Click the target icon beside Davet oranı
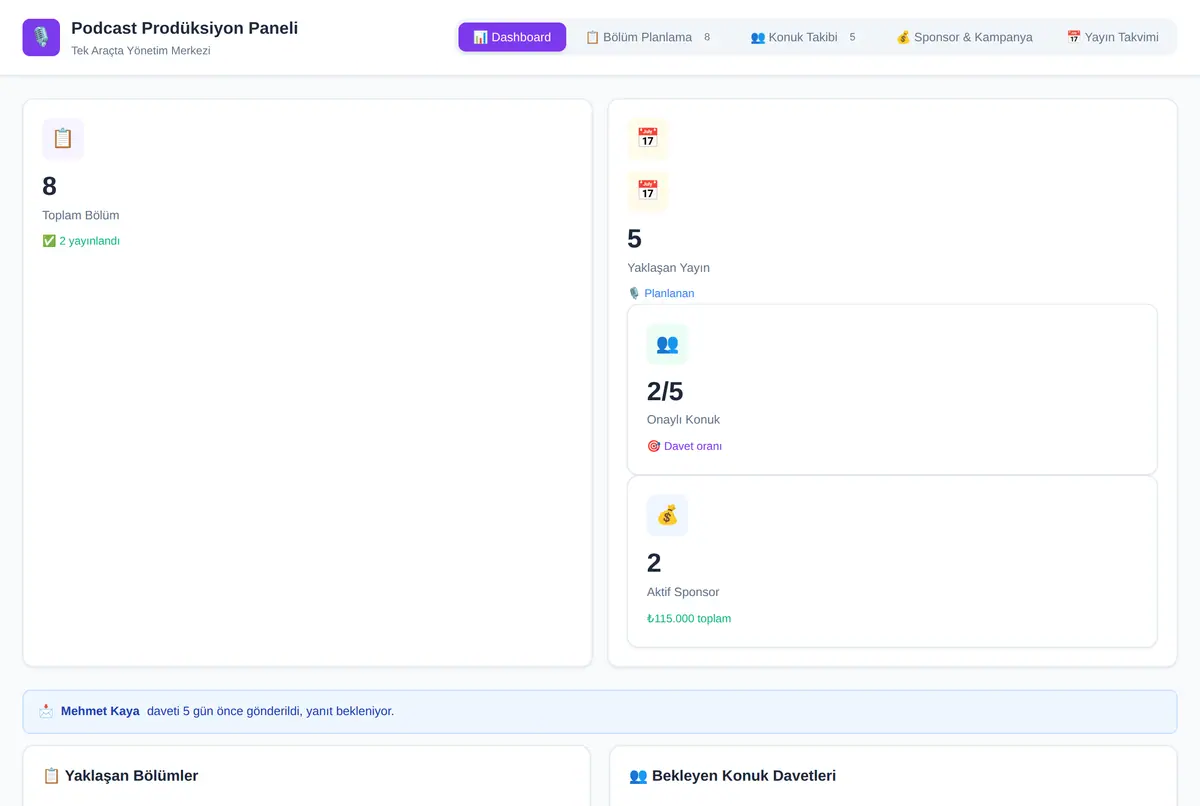1200x806 pixels. click(654, 446)
